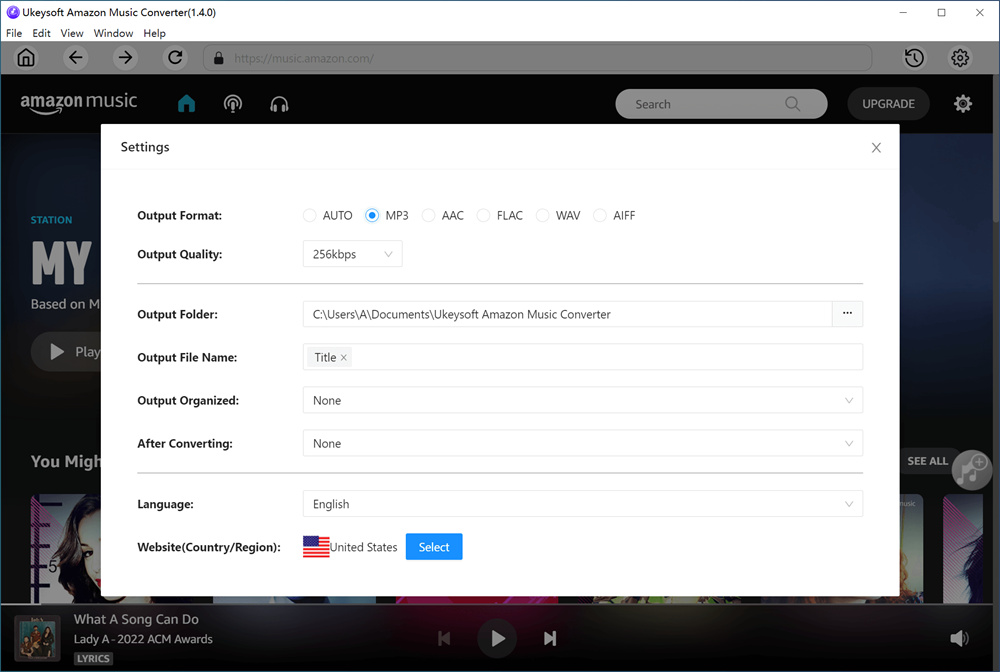1000x672 pixels.
Task: Click the Output Folder path field
Action: (568, 314)
